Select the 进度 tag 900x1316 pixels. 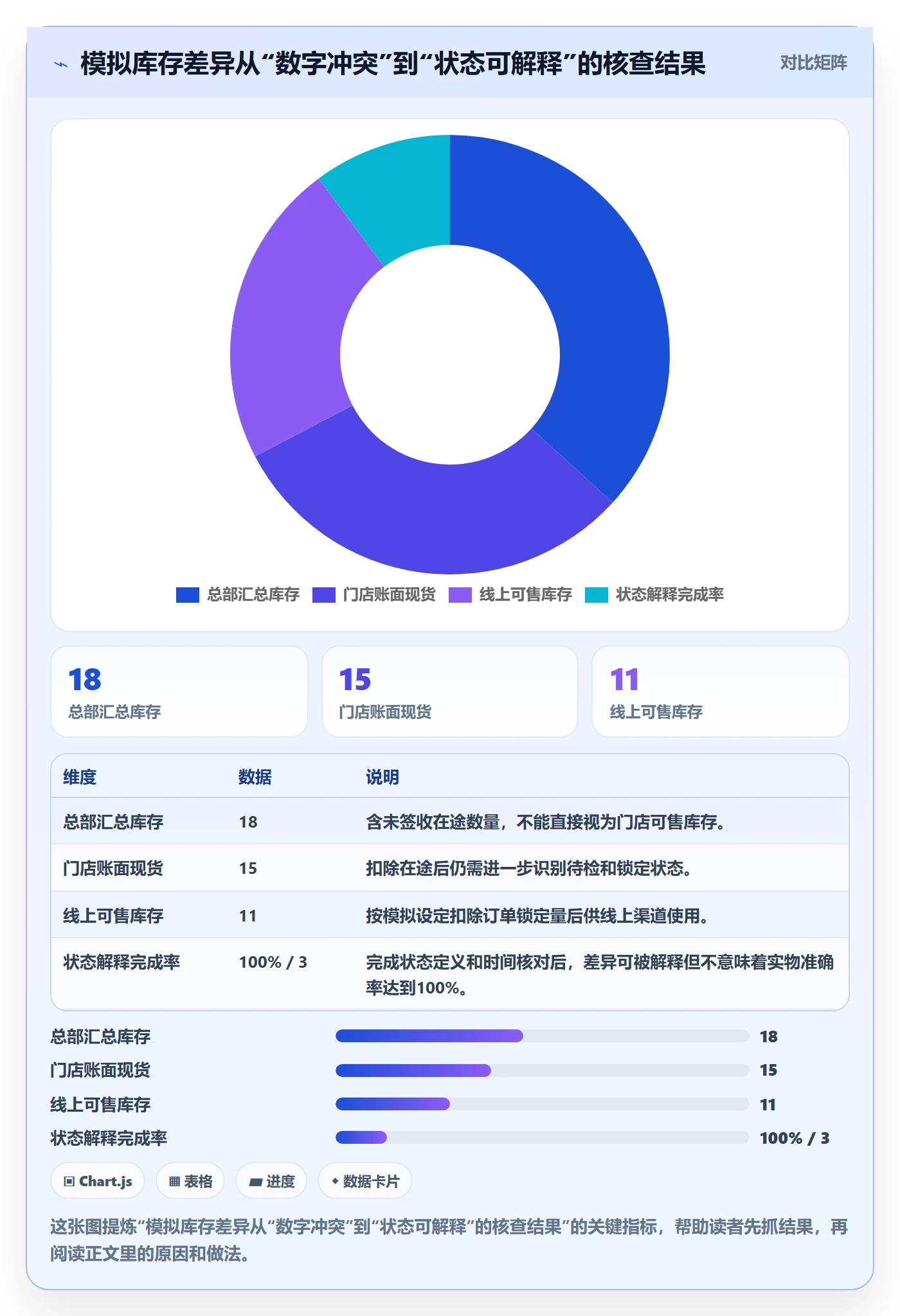(x=271, y=1181)
